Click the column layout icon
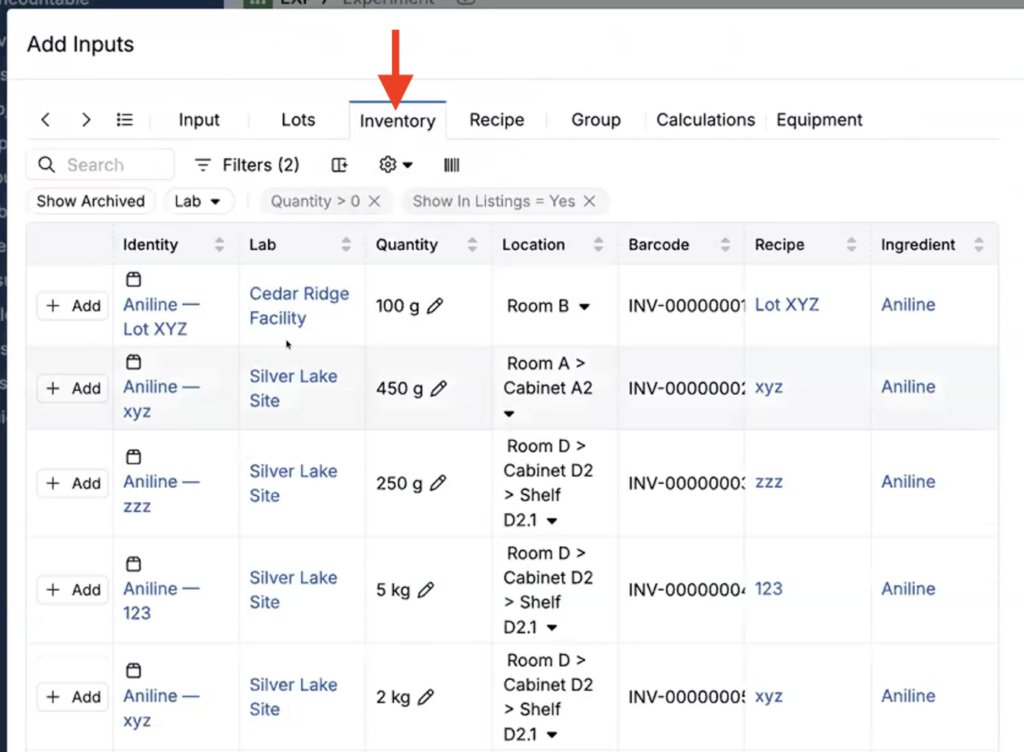 click(340, 165)
